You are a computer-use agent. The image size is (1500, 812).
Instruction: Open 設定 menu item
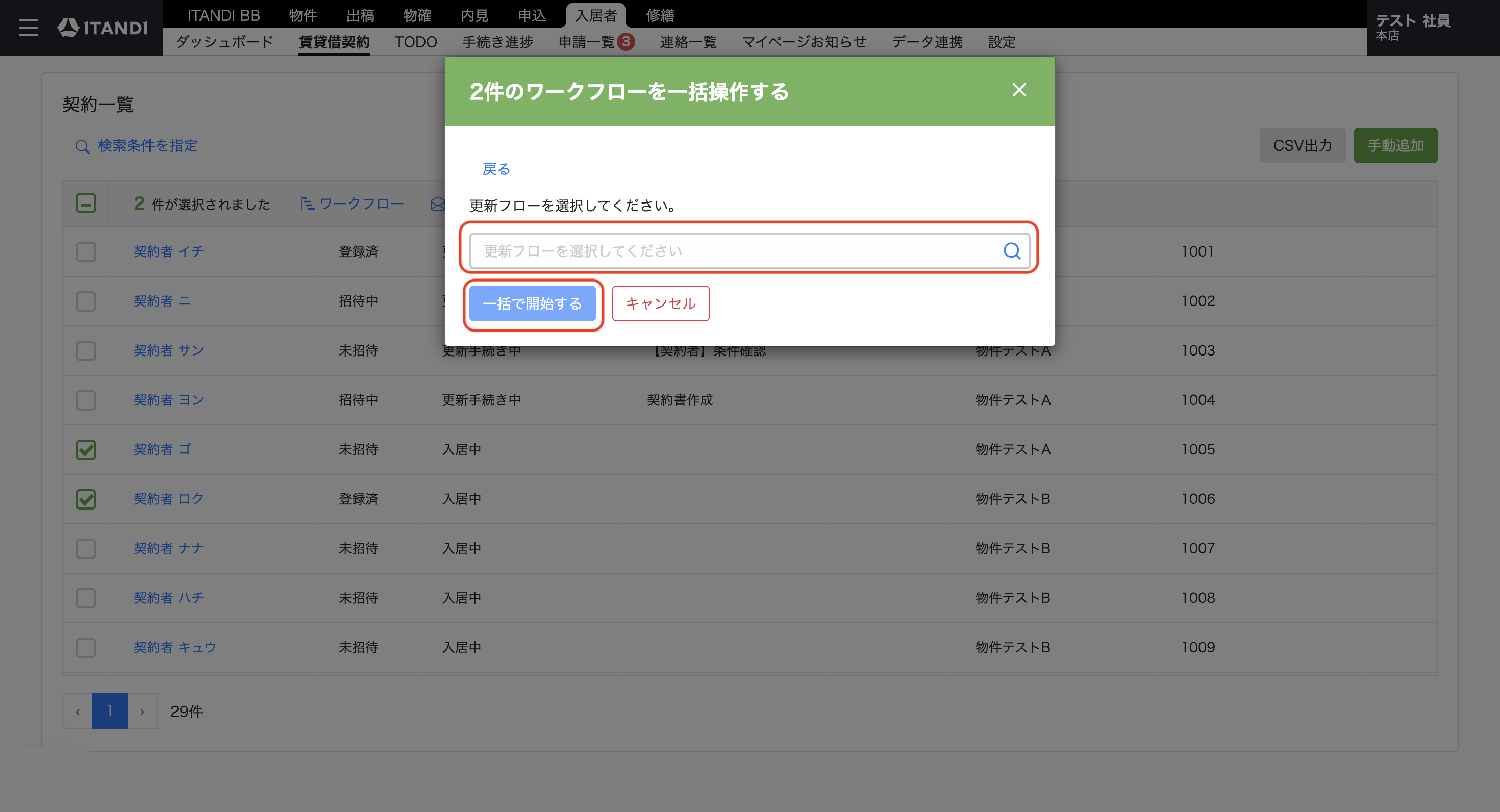tap(1002, 42)
